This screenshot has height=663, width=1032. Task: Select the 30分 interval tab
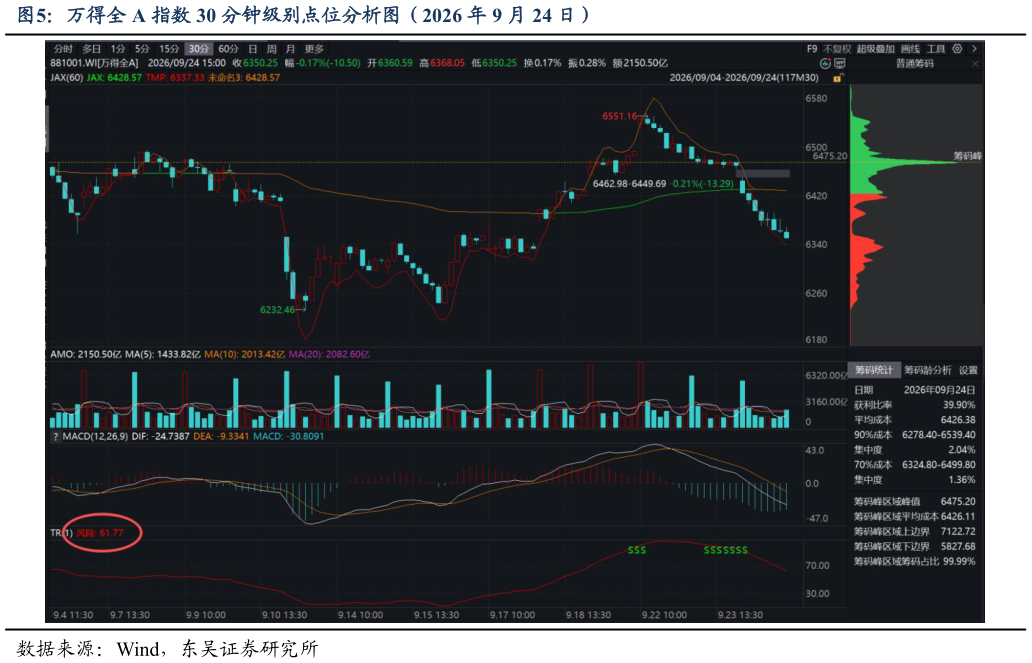198,49
